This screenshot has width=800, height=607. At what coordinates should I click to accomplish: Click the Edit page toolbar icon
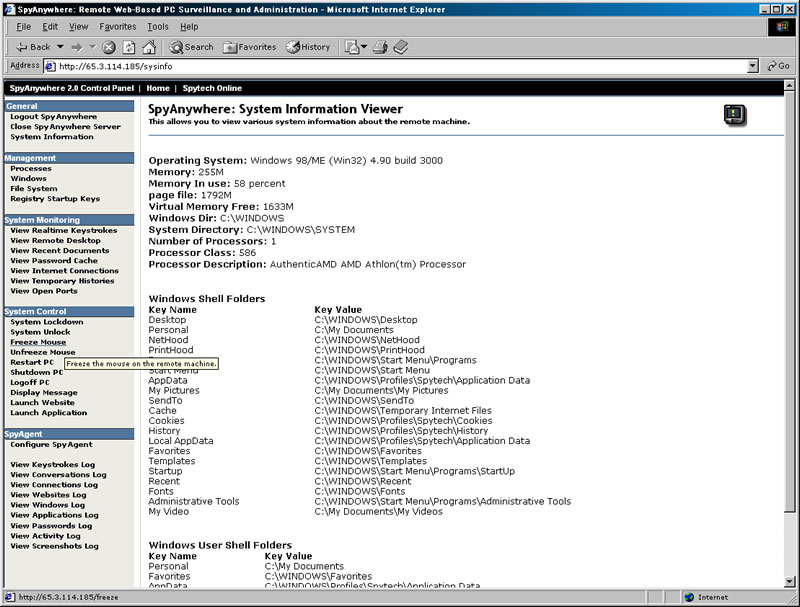coord(401,47)
